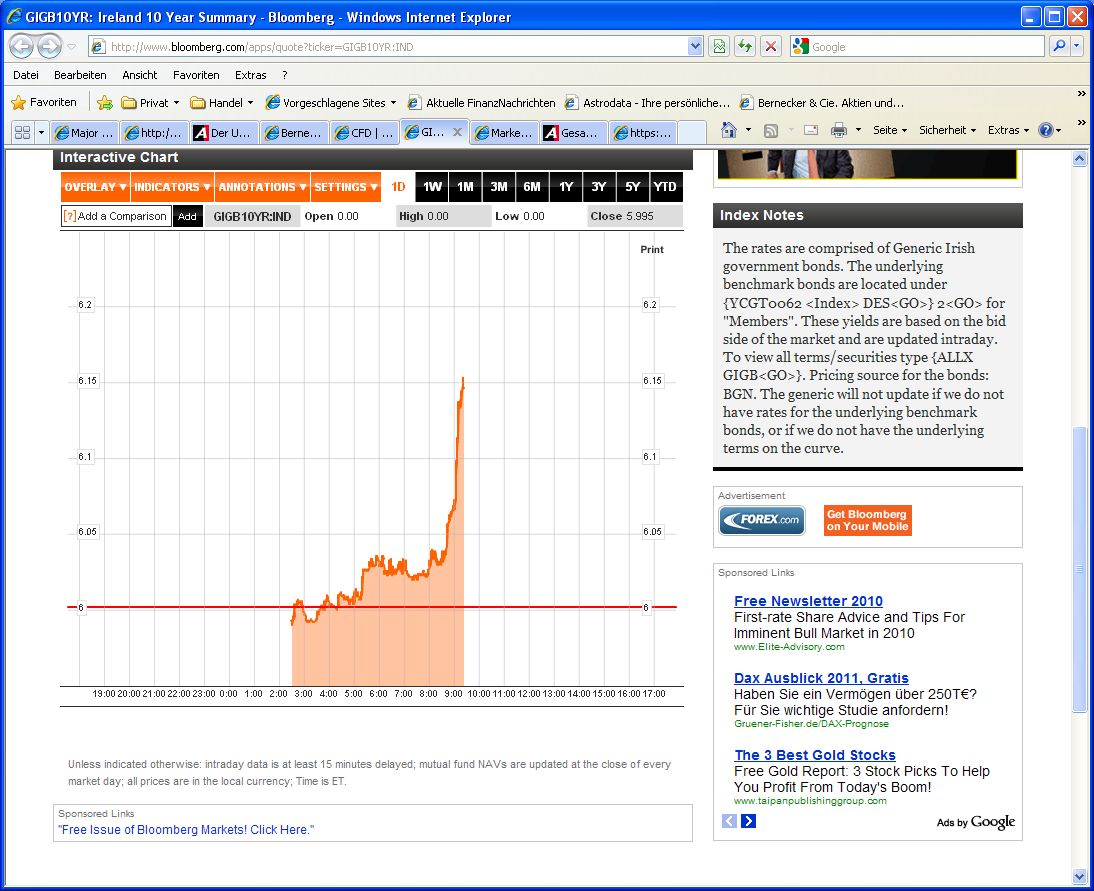Screen dimensions: 1094x891
Task: Go back with the browser Back arrow
Action: [x=22, y=47]
